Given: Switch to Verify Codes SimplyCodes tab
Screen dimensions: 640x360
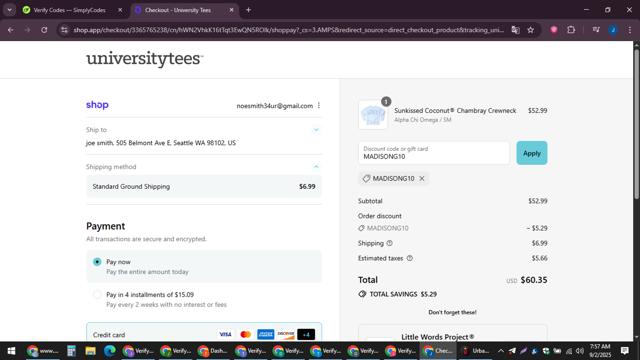Looking at the screenshot, I should coord(69,10).
